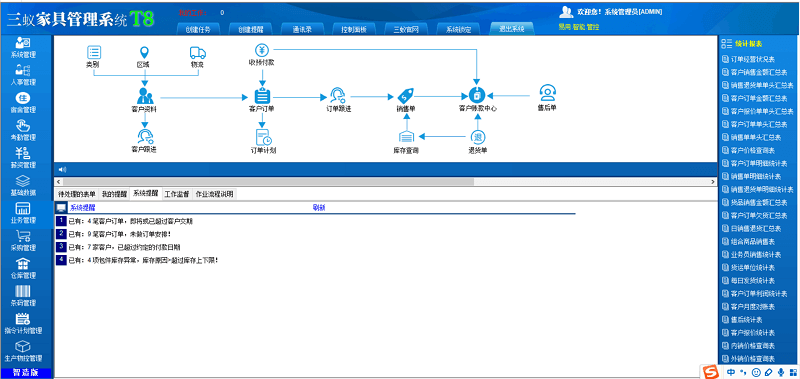The height and width of the screenshot is (379, 800).
Task: Open the 三蚁官网 tab
Action: click(406, 29)
